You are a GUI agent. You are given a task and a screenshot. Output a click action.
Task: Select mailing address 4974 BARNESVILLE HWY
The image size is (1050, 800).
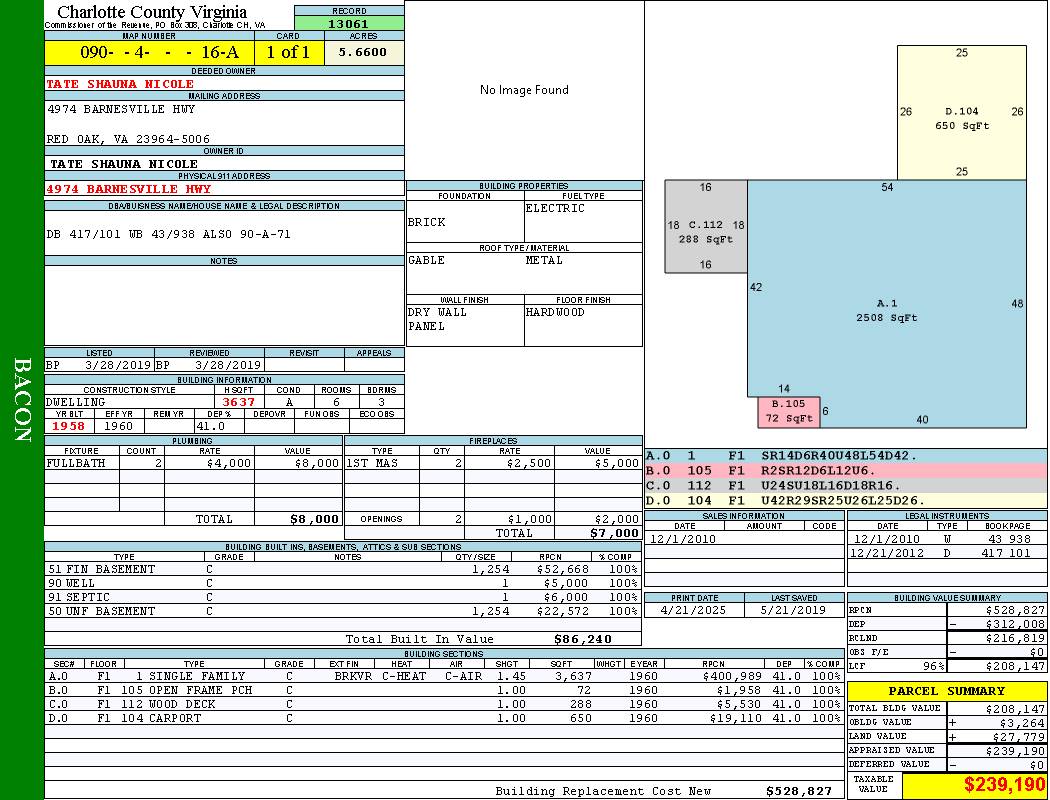pyautogui.click(x=121, y=108)
